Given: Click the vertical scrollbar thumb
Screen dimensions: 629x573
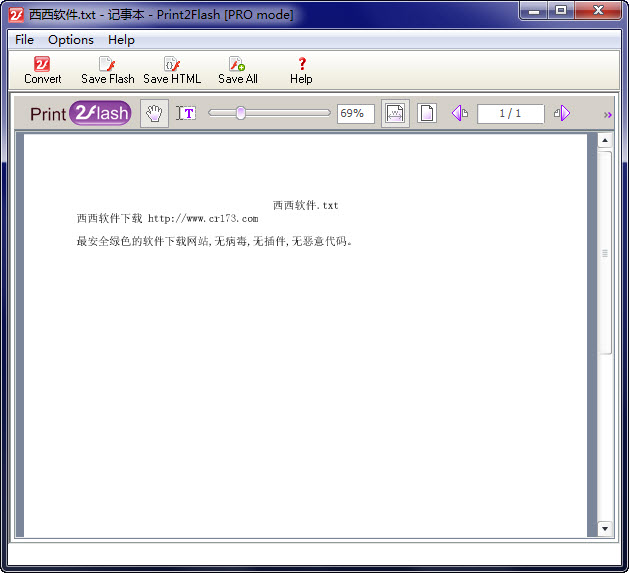Looking at the screenshot, I should tap(605, 253).
